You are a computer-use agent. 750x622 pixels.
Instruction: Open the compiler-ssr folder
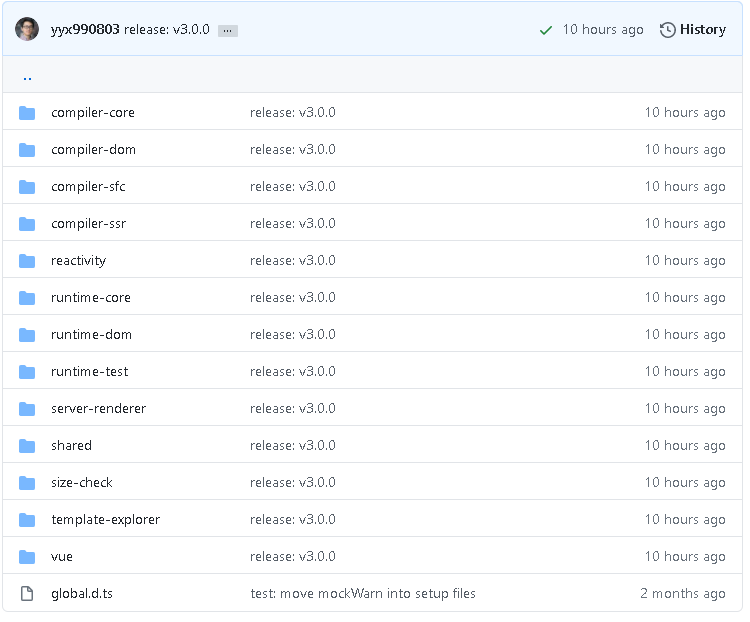coord(88,224)
